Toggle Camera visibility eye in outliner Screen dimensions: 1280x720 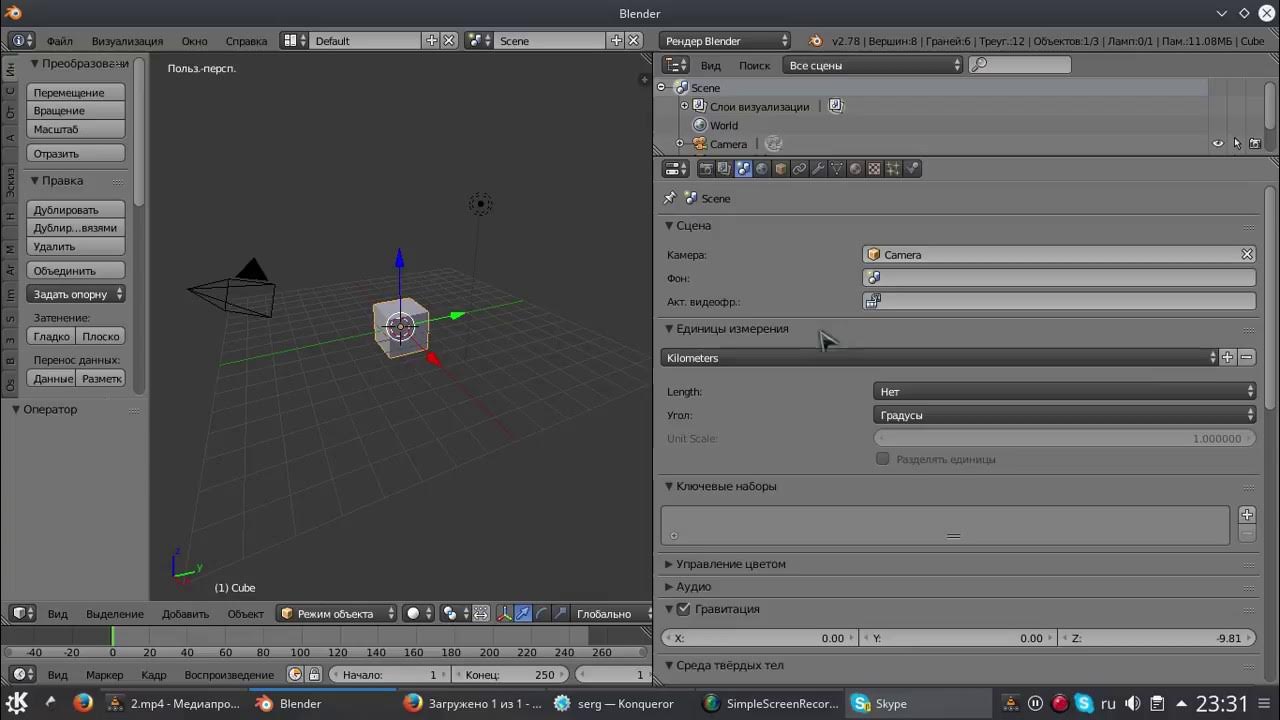1218,144
